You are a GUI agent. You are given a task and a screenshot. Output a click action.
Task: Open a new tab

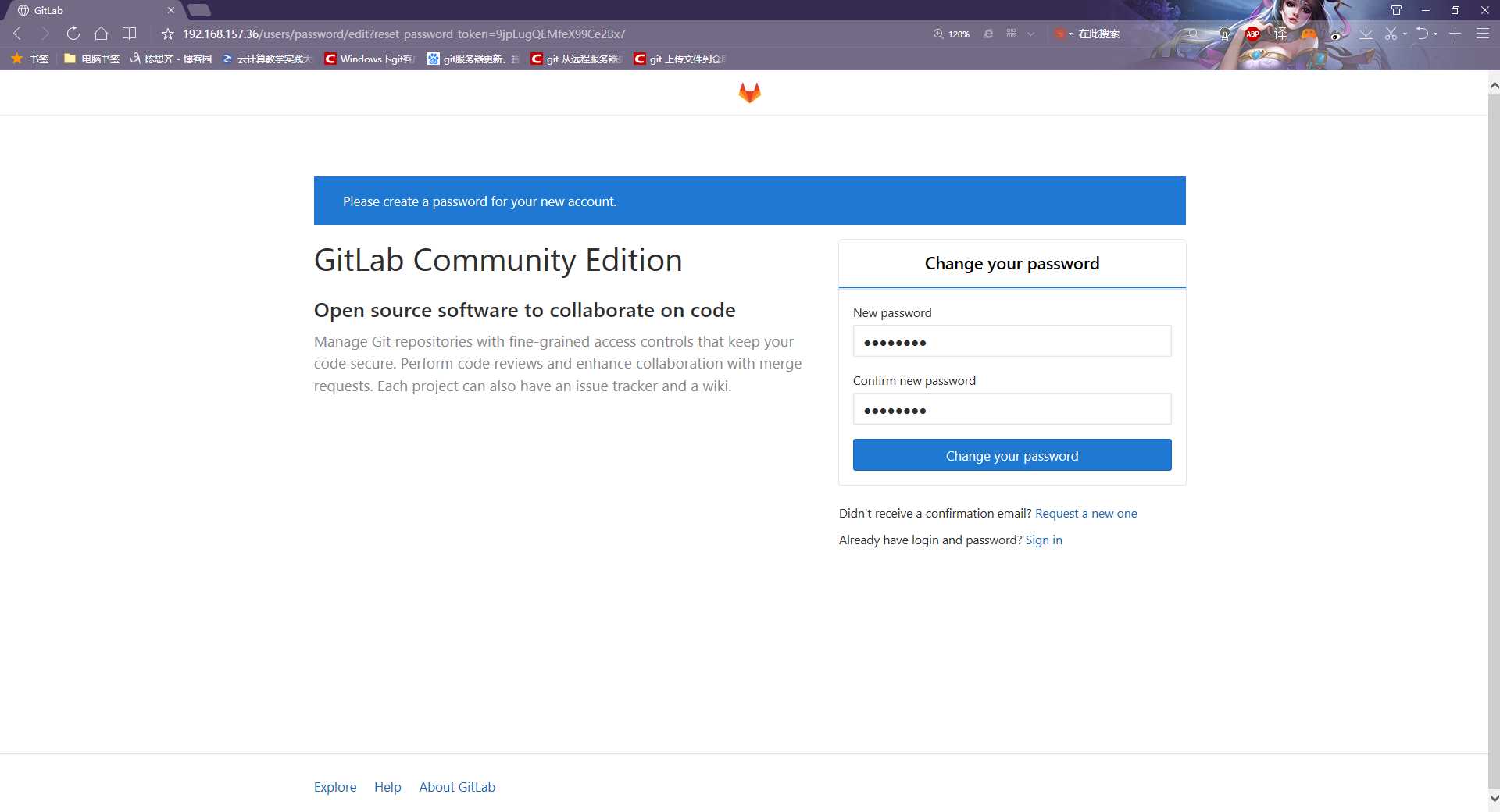tap(199, 10)
